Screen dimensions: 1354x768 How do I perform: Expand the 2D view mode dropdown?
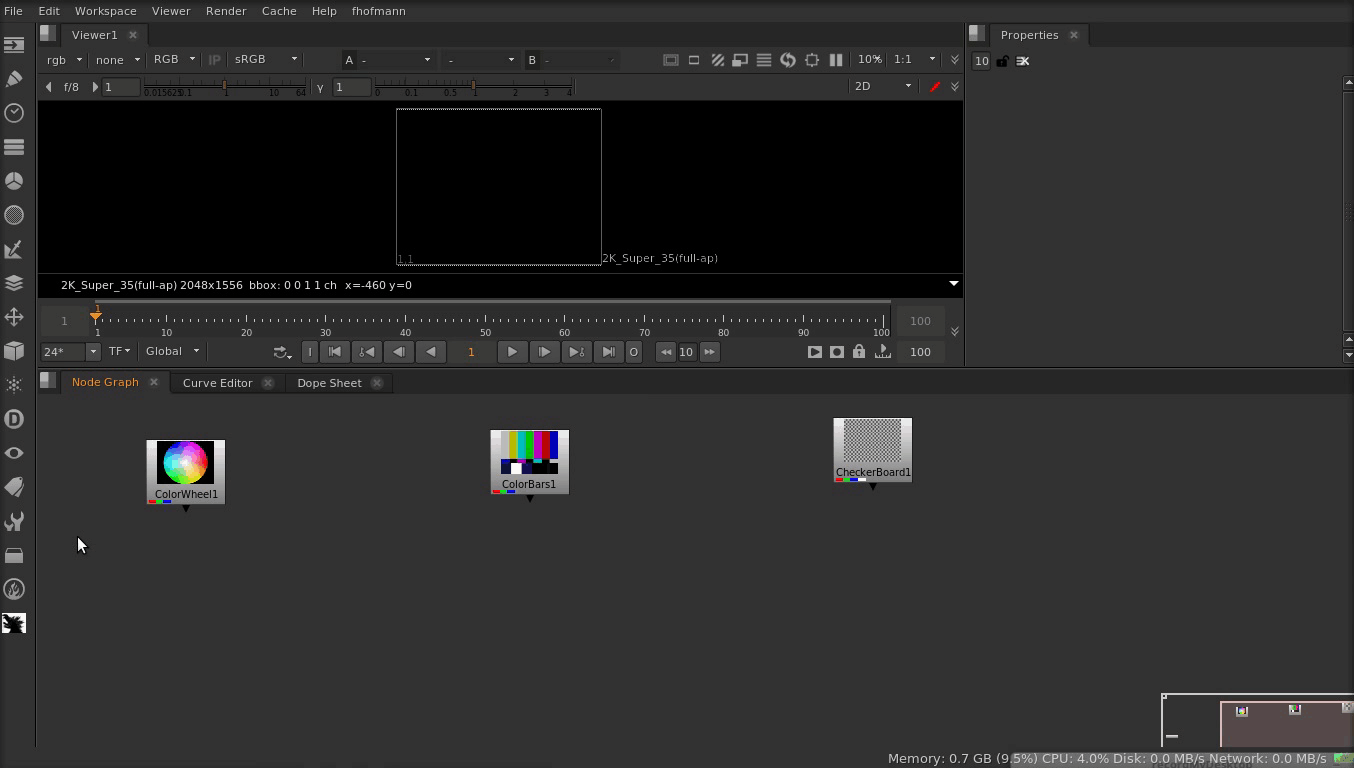tap(882, 86)
